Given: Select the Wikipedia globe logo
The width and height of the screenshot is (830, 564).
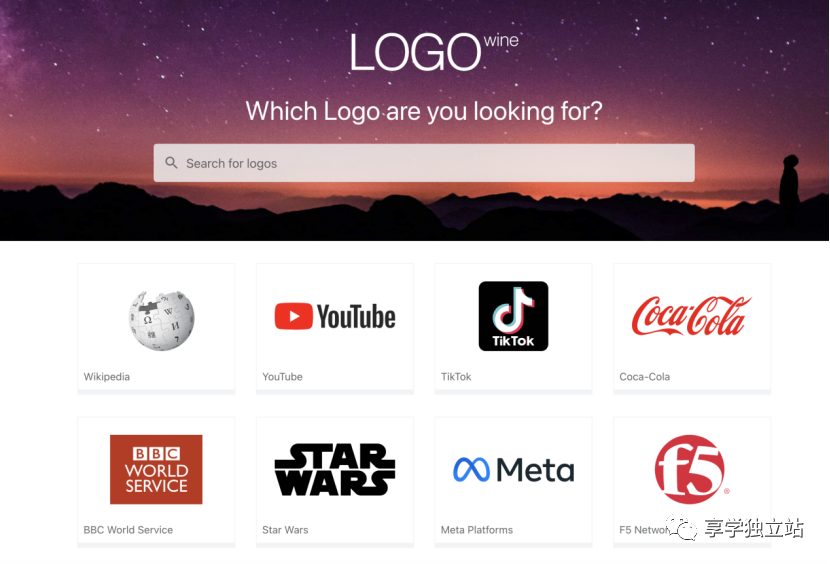Looking at the screenshot, I should click(x=161, y=320).
